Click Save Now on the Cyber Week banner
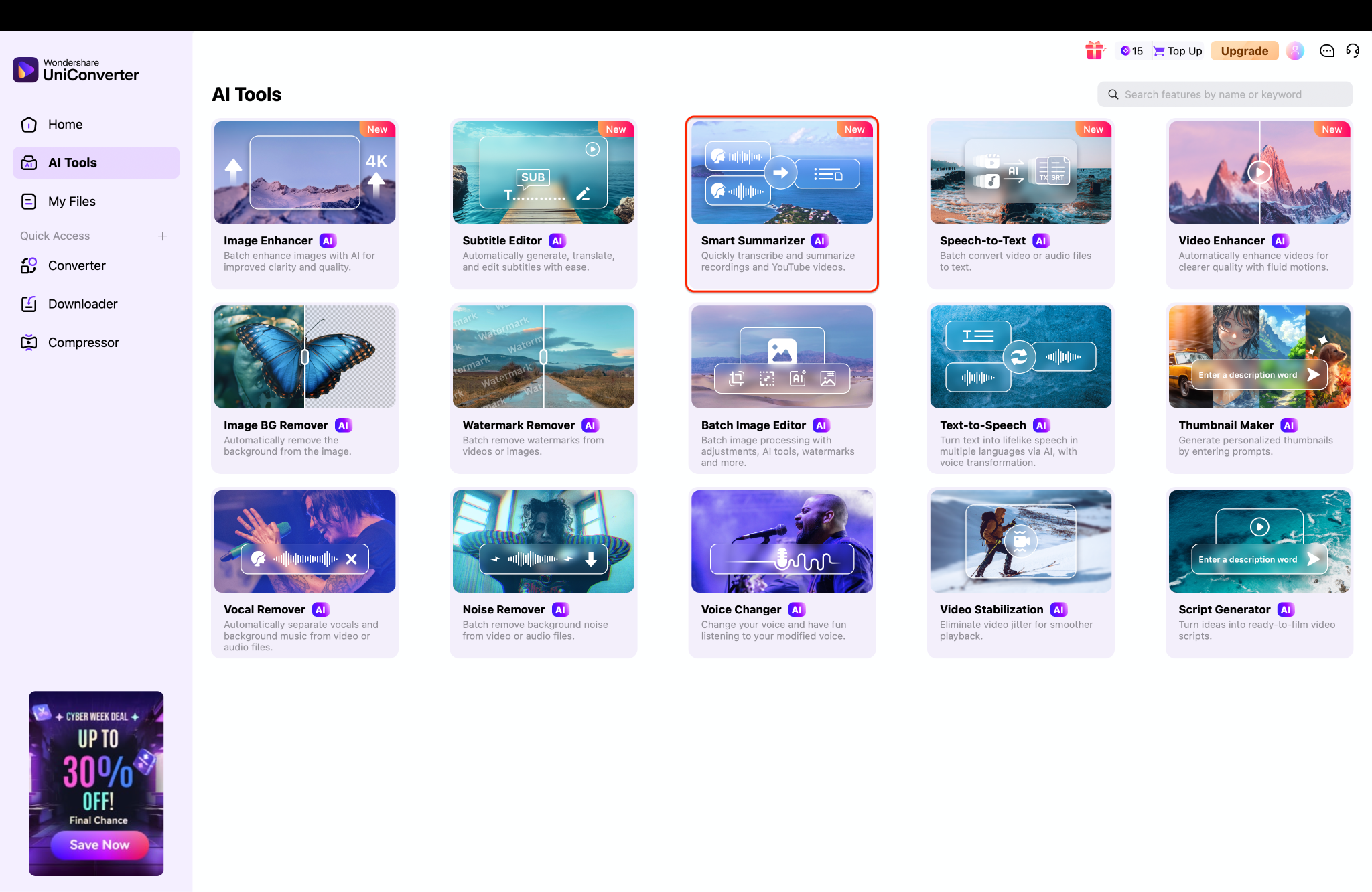Image resolution: width=1372 pixels, height=892 pixels. click(98, 845)
